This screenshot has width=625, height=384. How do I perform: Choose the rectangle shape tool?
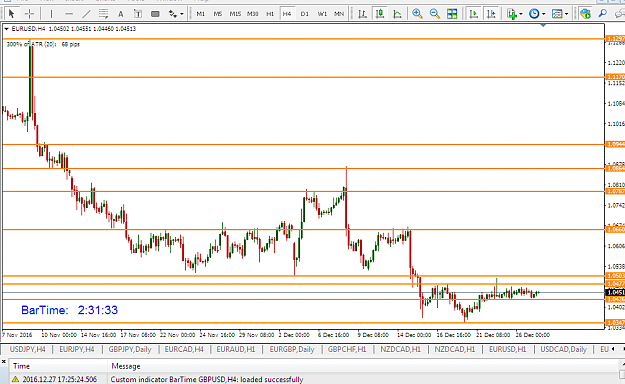tap(155, 14)
